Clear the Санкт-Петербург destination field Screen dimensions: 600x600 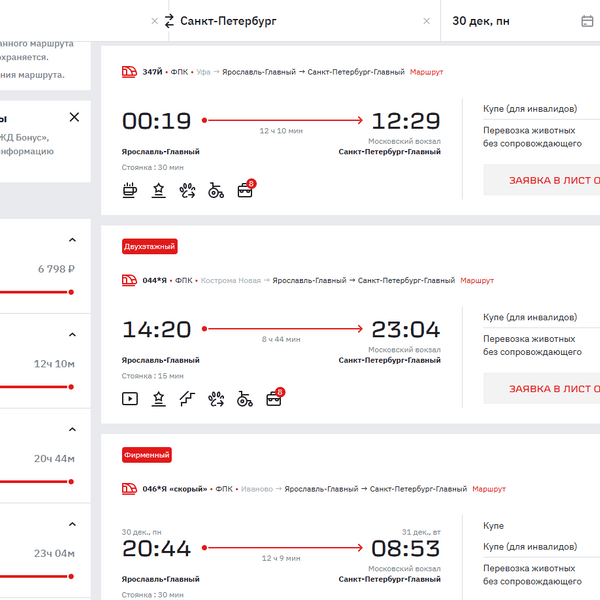point(426,21)
